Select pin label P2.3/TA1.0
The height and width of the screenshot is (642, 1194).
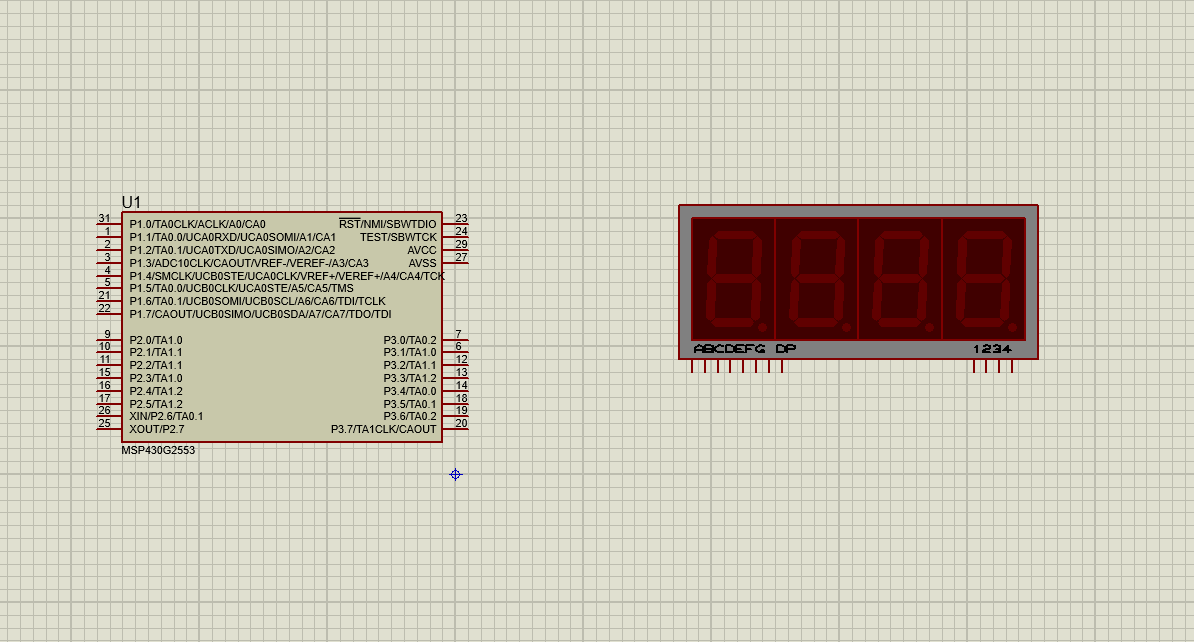156,378
